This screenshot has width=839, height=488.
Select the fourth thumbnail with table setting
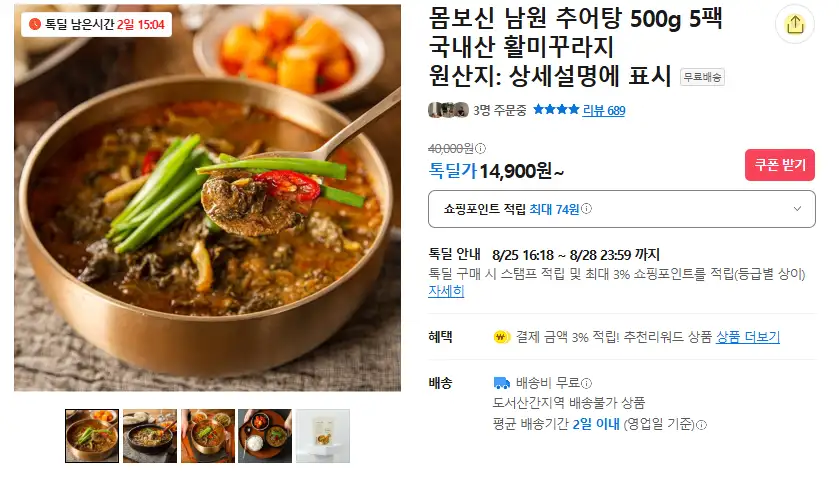click(x=265, y=436)
